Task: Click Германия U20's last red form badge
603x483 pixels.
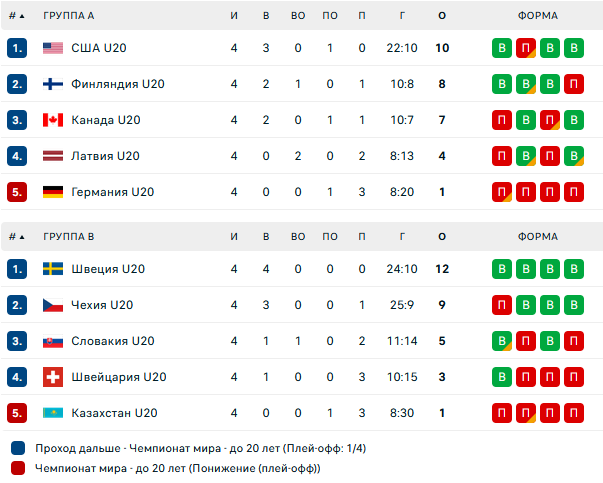Action: click(x=573, y=192)
